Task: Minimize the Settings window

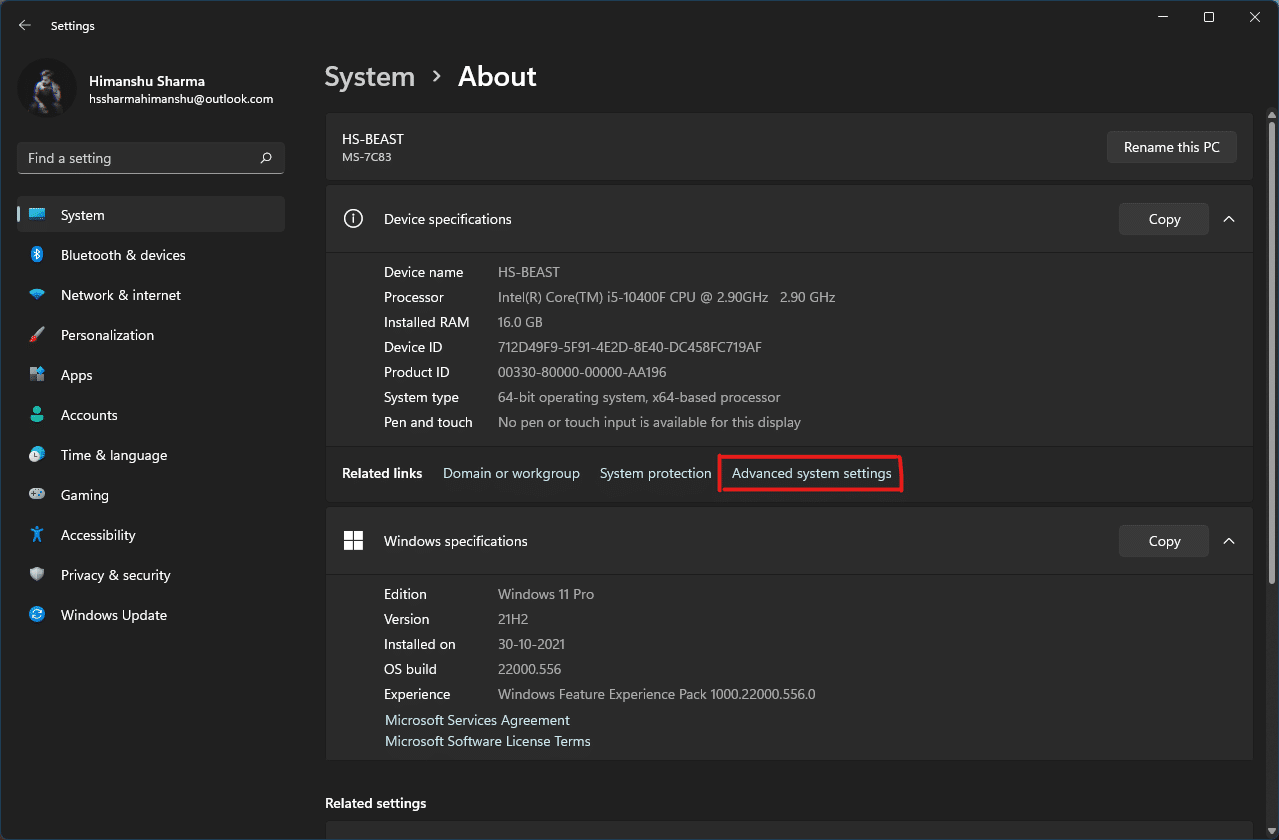Action: click(1164, 17)
